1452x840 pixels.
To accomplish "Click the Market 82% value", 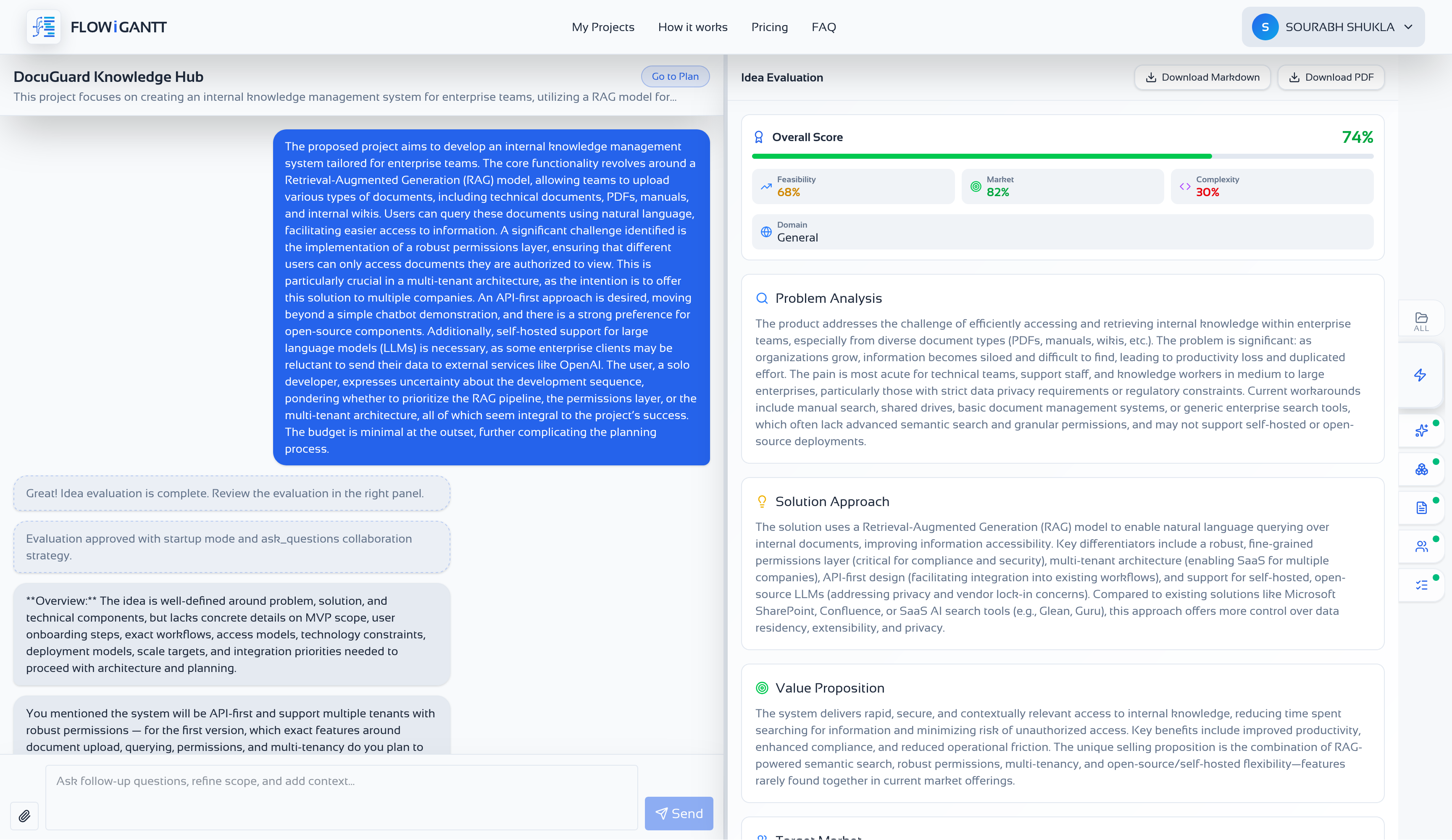I will pyautogui.click(x=997, y=192).
